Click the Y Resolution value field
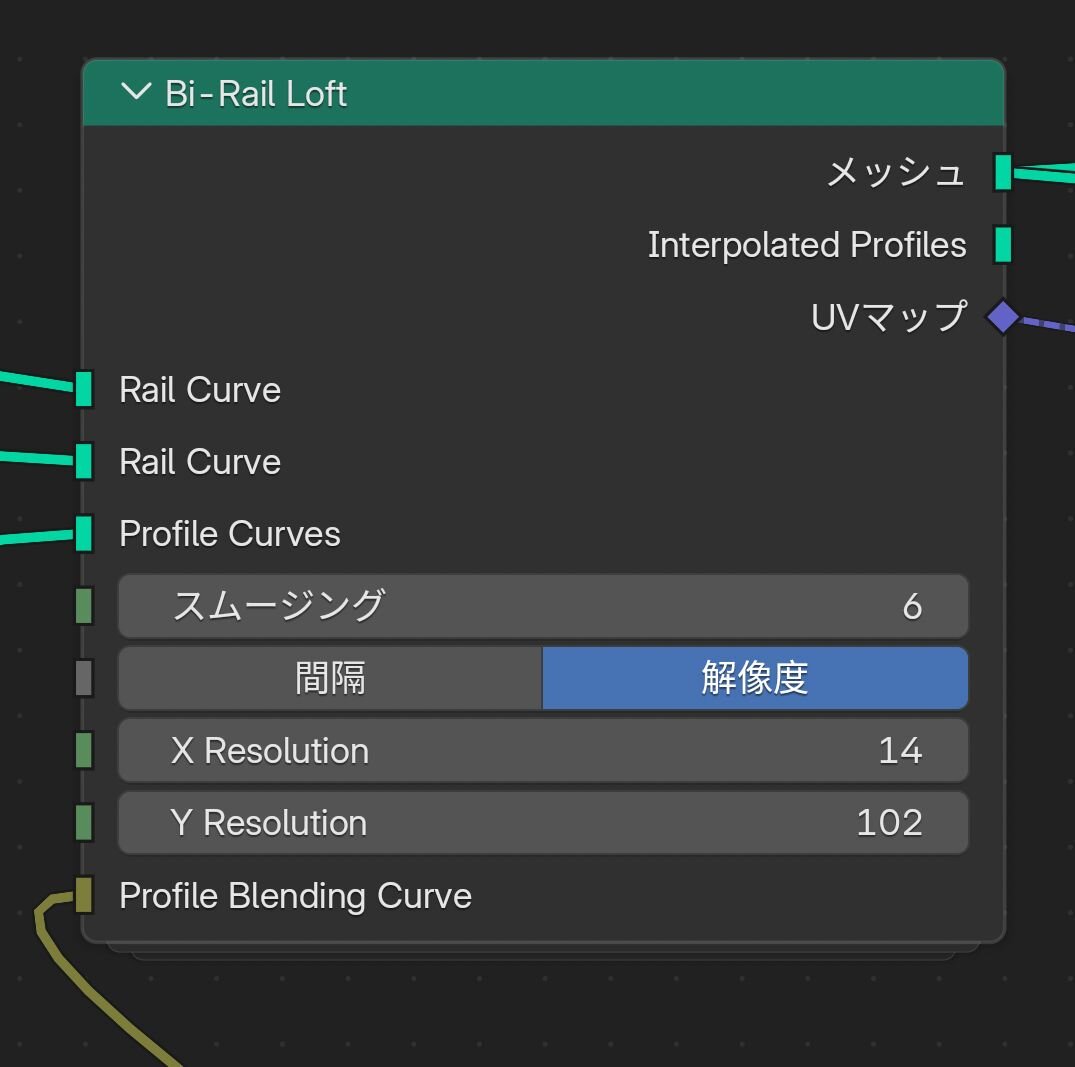Viewport: 1075px width, 1067px height. [x=543, y=822]
